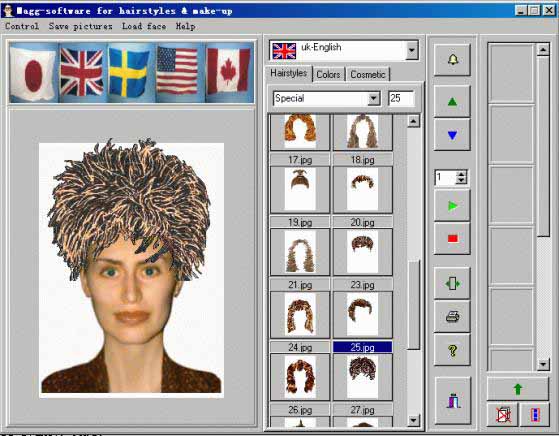
Task: Click the Swedish flag image
Action: [128, 72]
